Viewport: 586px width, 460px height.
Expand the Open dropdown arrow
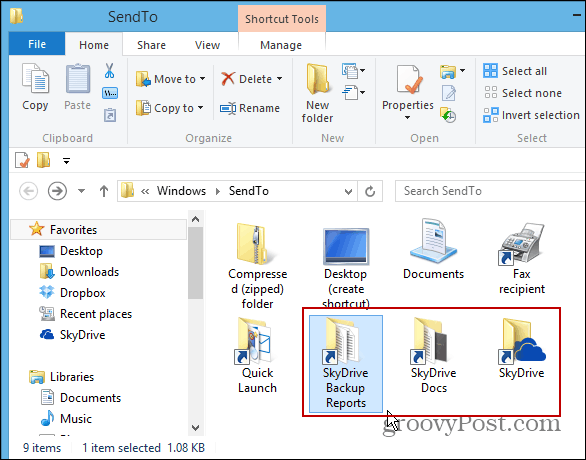pyautogui.click(x=462, y=70)
